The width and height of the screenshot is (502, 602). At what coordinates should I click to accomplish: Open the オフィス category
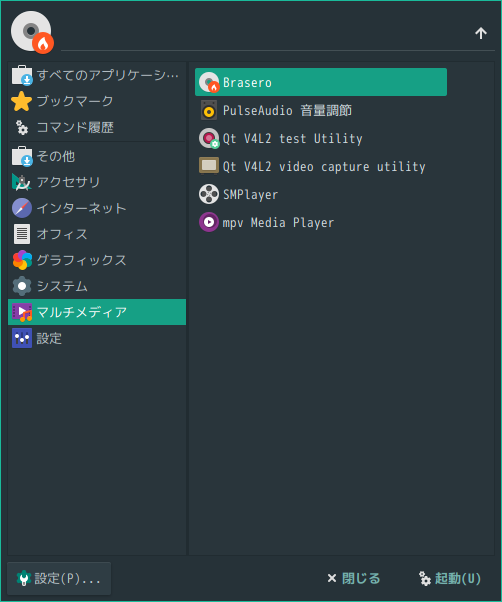click(x=97, y=234)
